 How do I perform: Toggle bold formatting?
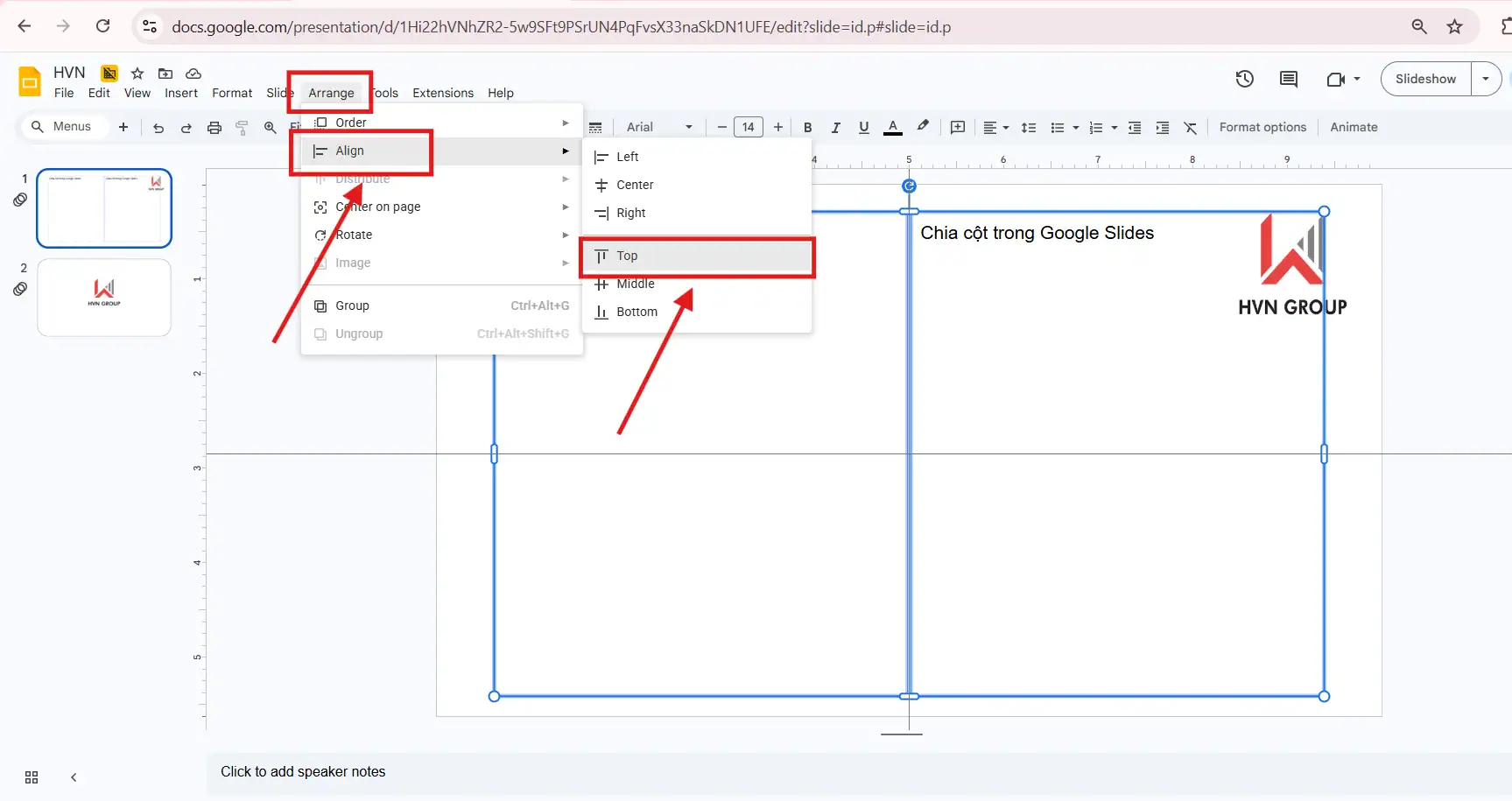coord(807,127)
